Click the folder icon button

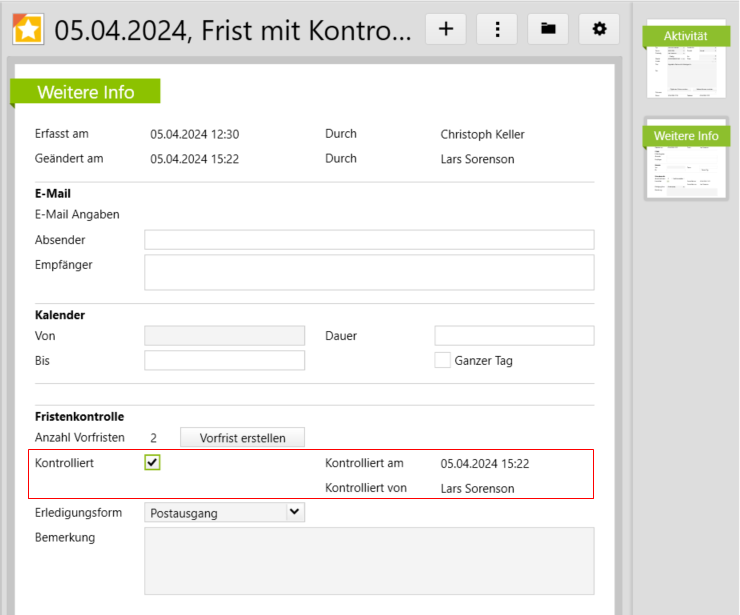[548, 29]
